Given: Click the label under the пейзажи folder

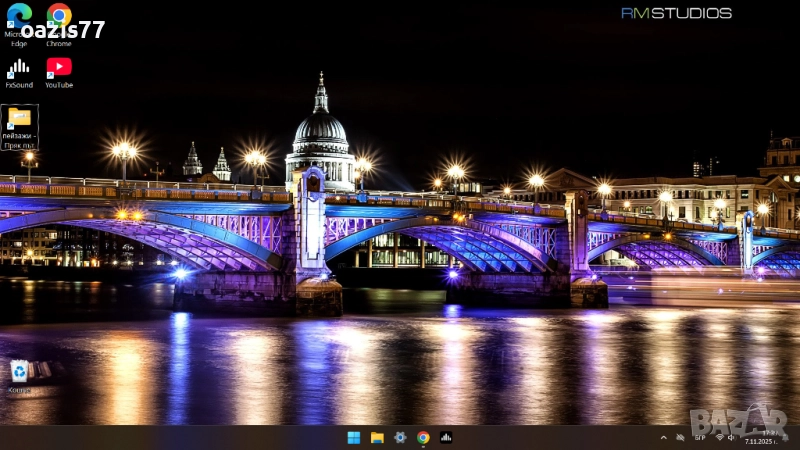Looking at the screenshot, I should pos(19,140).
